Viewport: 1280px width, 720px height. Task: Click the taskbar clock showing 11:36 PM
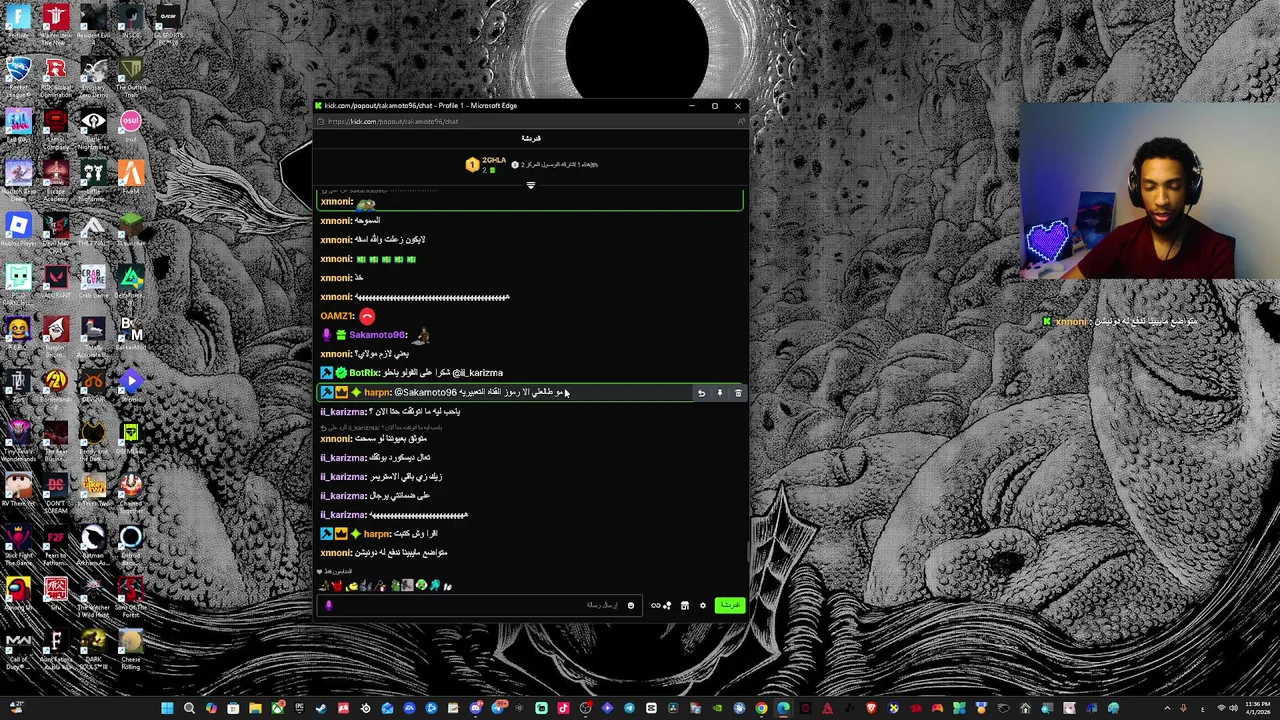pos(1257,709)
